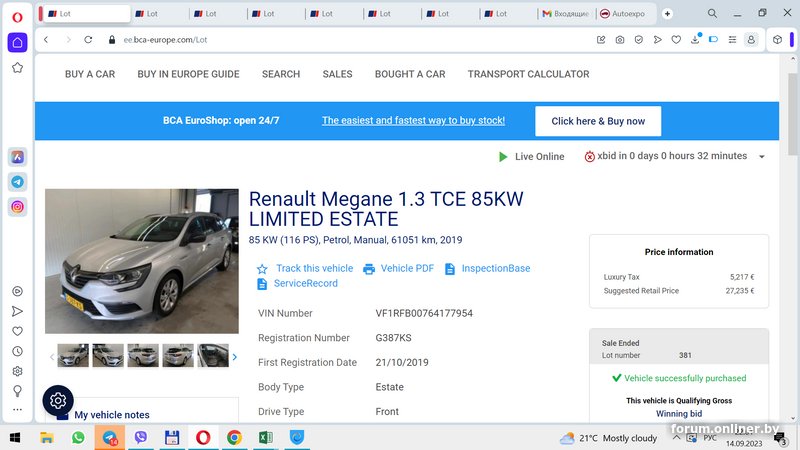This screenshot has height=450, width=800.
Task: Click the page vertical scrollbar
Action: coord(792,115)
